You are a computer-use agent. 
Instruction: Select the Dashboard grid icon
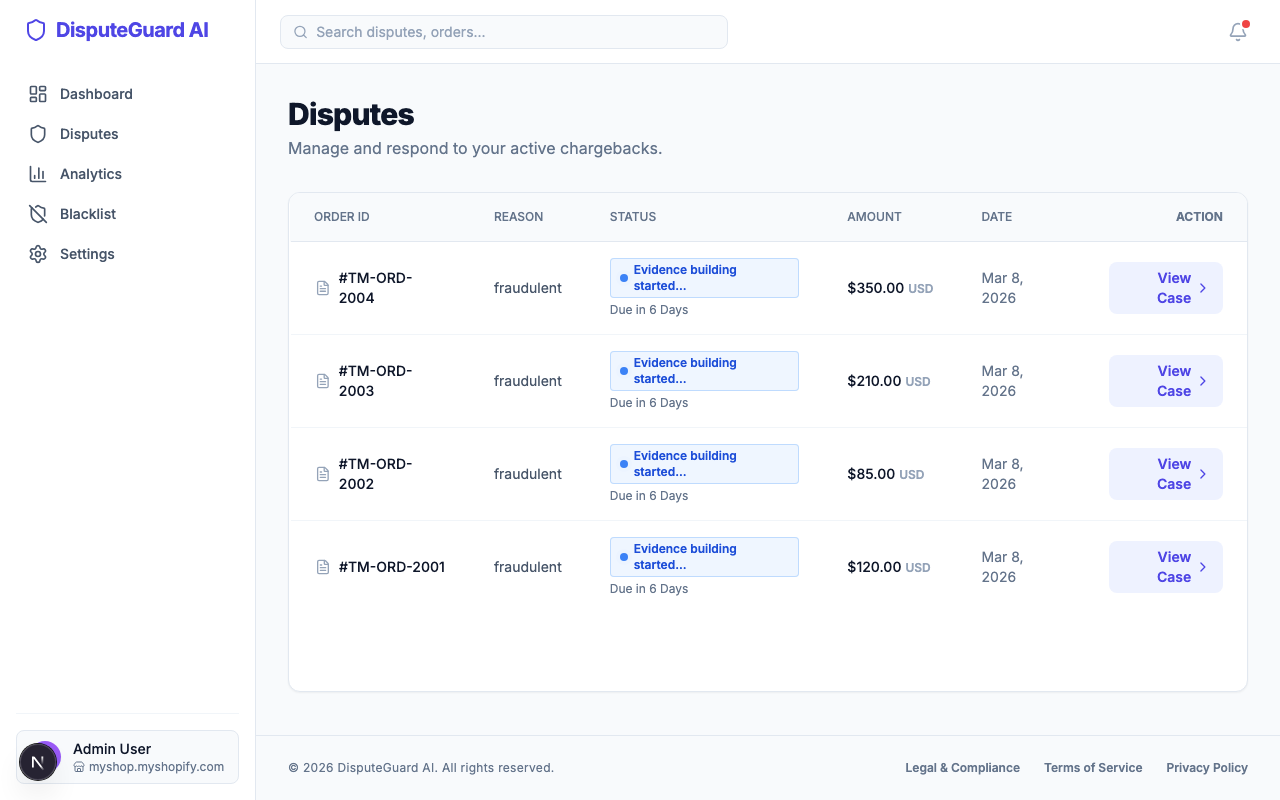38,94
